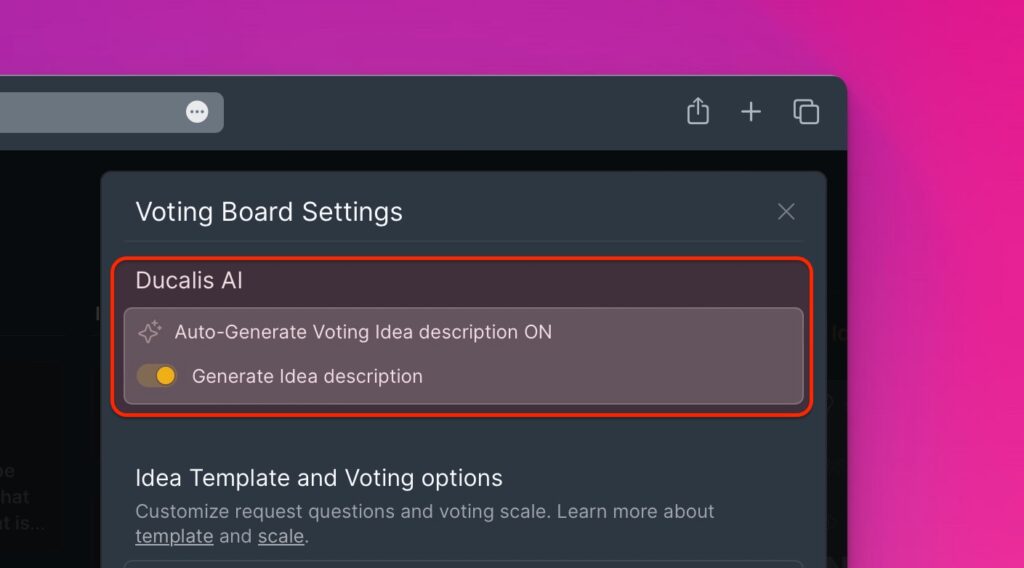Open the 'scale' help link
This screenshot has height=568, width=1024.
[x=281, y=536]
